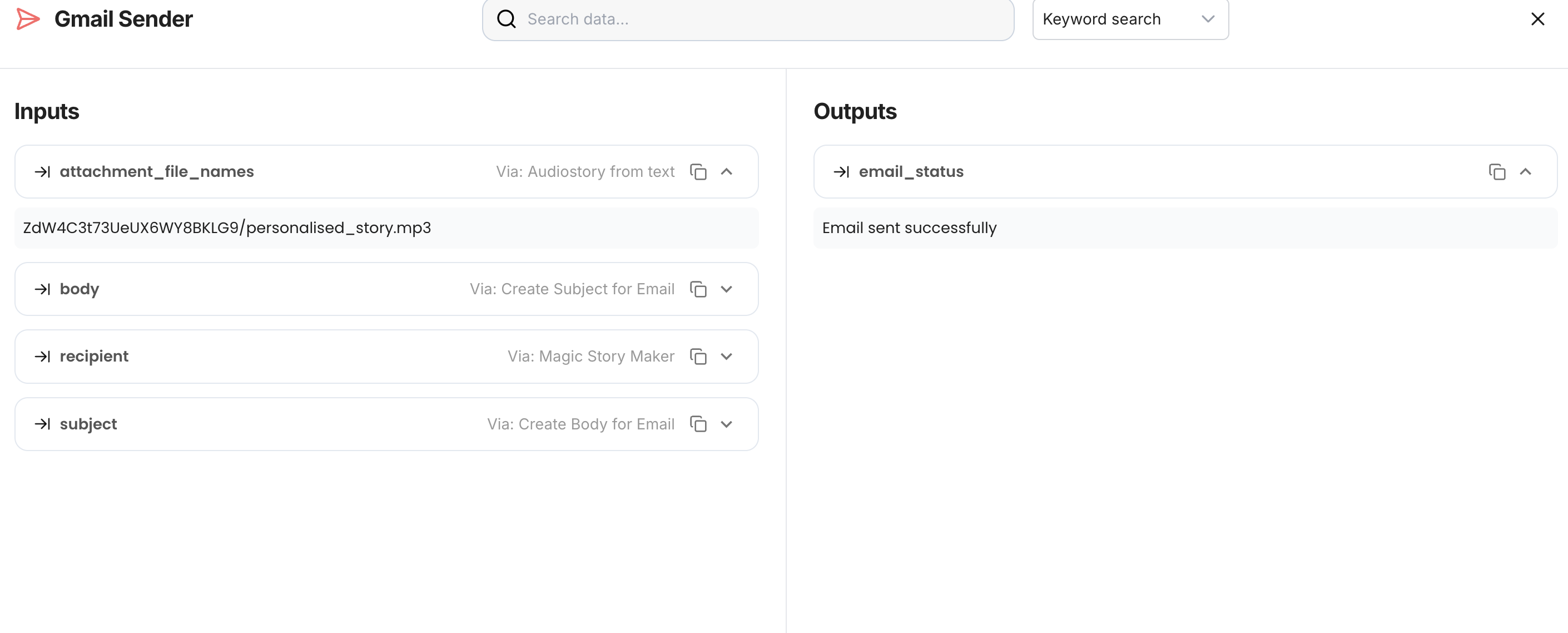Click the subject input label
Viewport: 1568px width, 633px height.
tap(89, 424)
